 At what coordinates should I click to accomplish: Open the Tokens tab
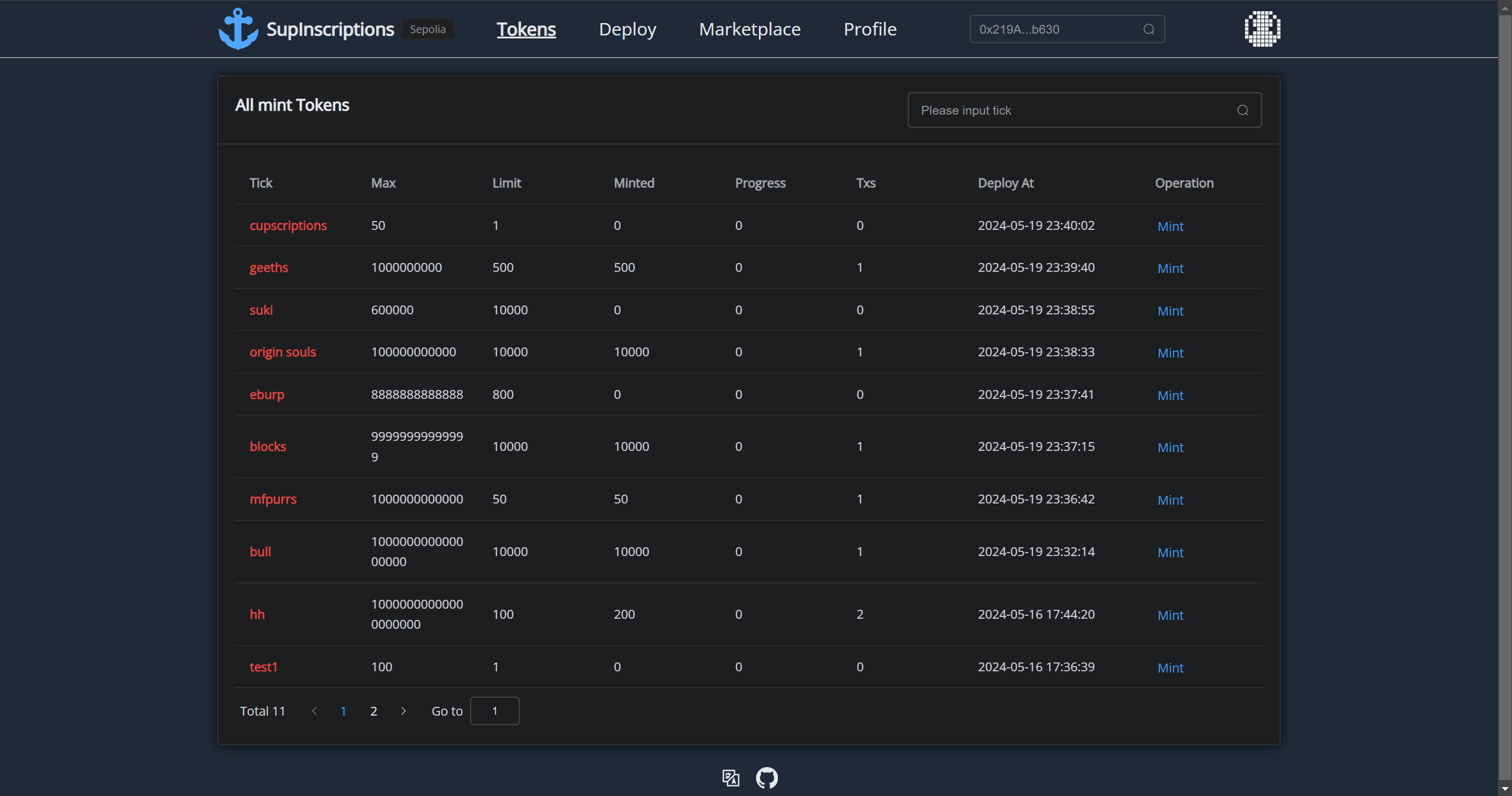(526, 30)
